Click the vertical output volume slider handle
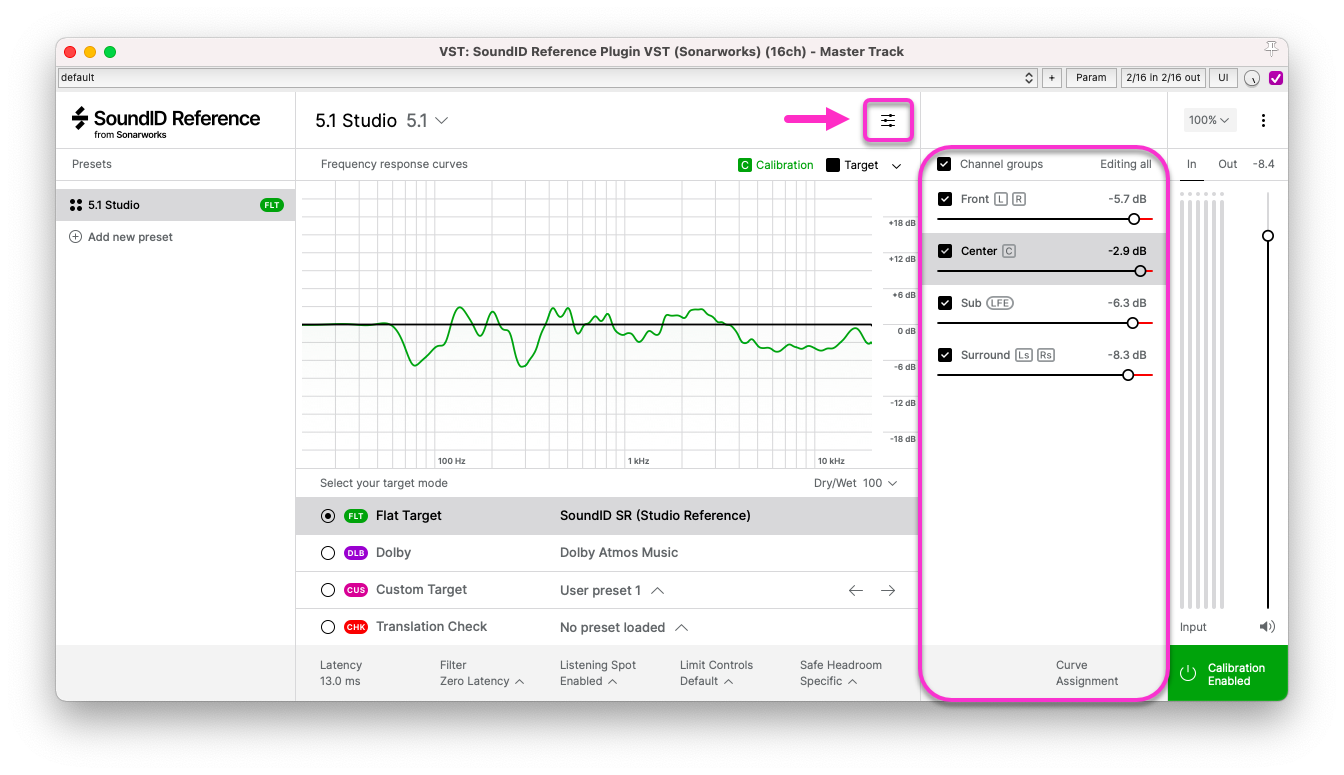Image resolution: width=1344 pixels, height=775 pixels. 1268,236
